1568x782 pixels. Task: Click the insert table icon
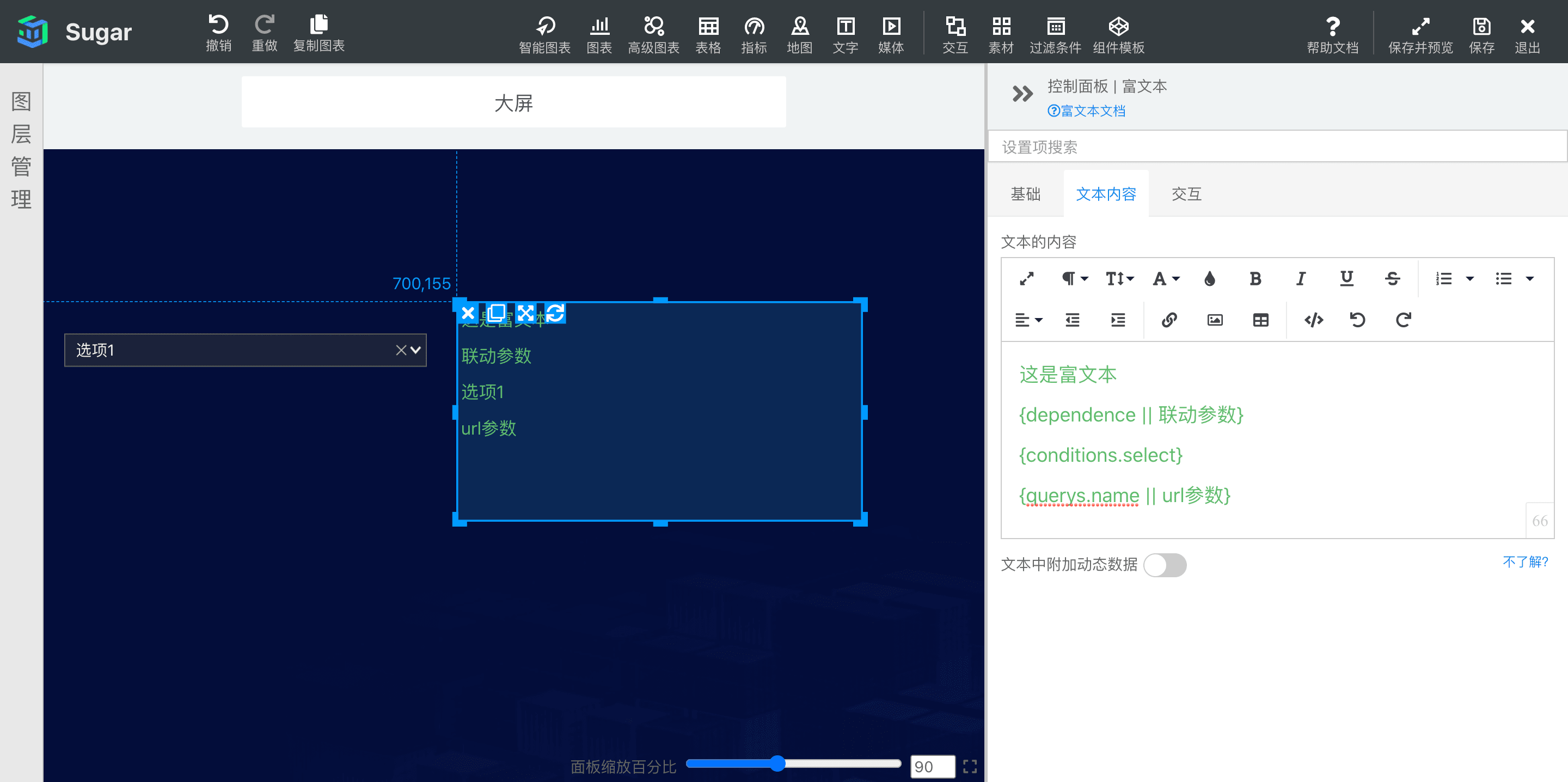tap(1260, 320)
